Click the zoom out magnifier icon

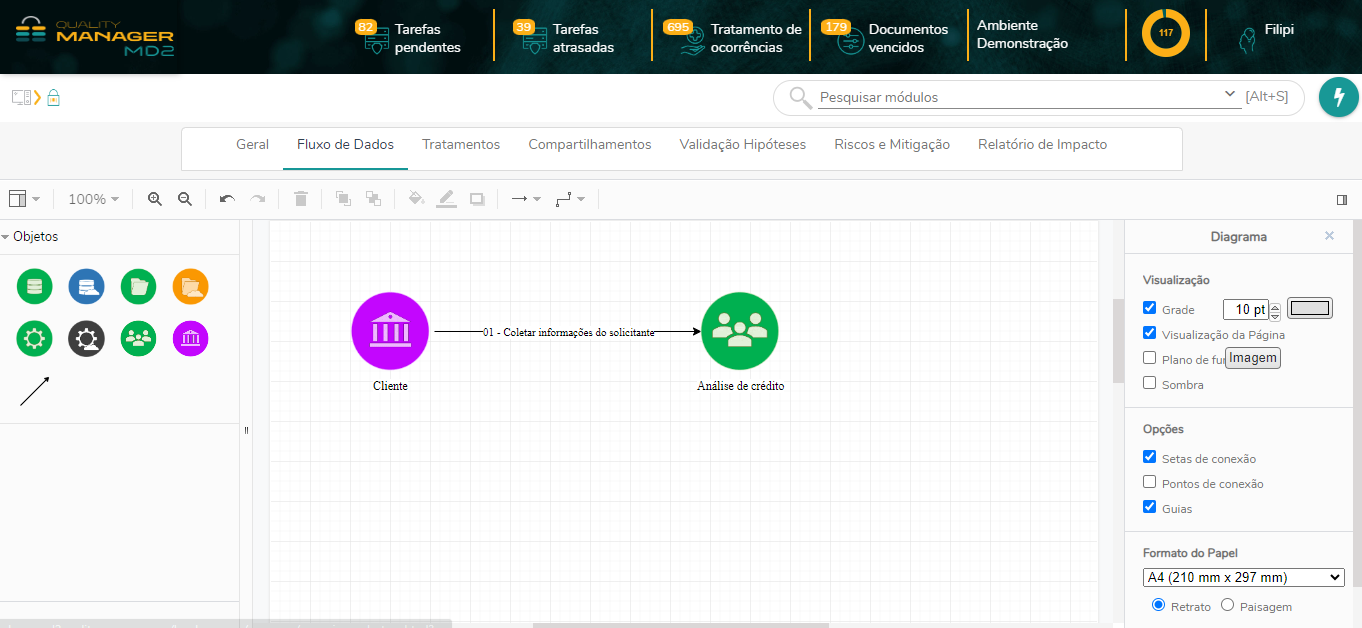[x=185, y=199]
